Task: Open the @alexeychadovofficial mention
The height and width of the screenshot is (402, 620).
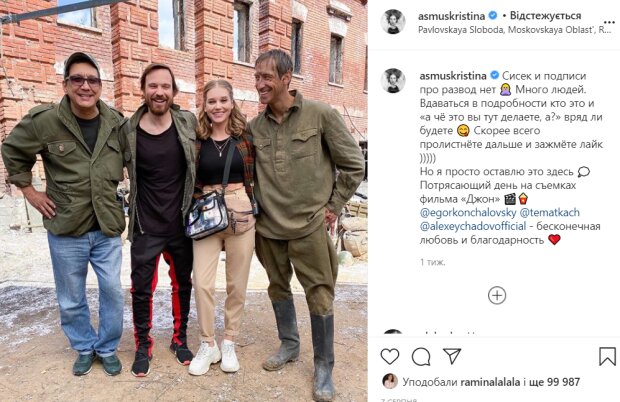Action: click(x=473, y=226)
